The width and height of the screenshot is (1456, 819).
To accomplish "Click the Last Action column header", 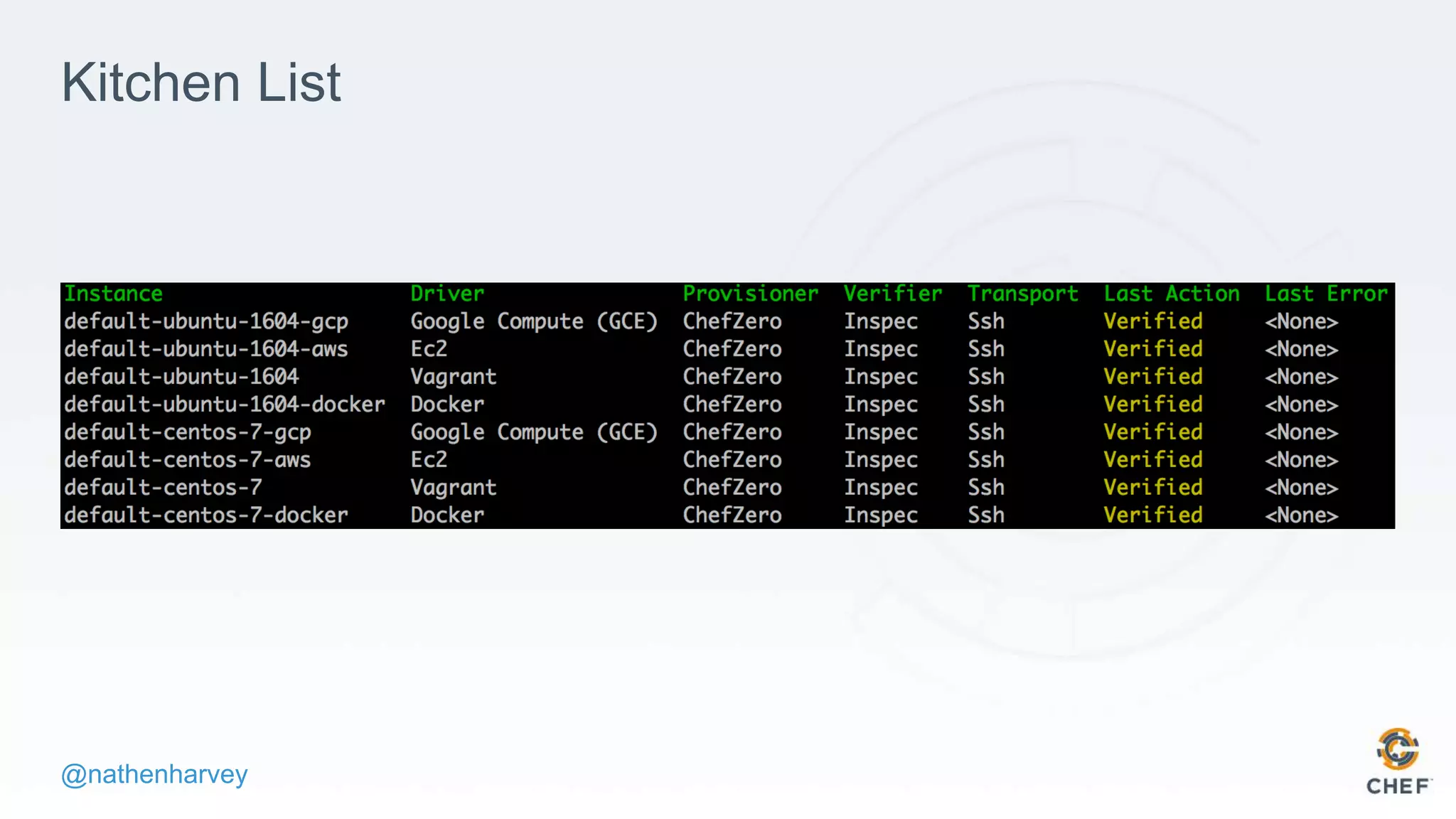I will [1171, 294].
